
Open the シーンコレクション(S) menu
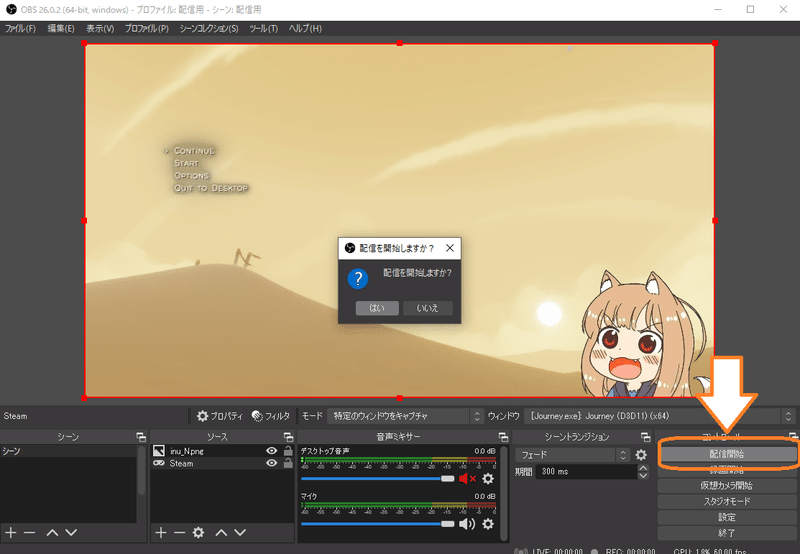(x=209, y=29)
